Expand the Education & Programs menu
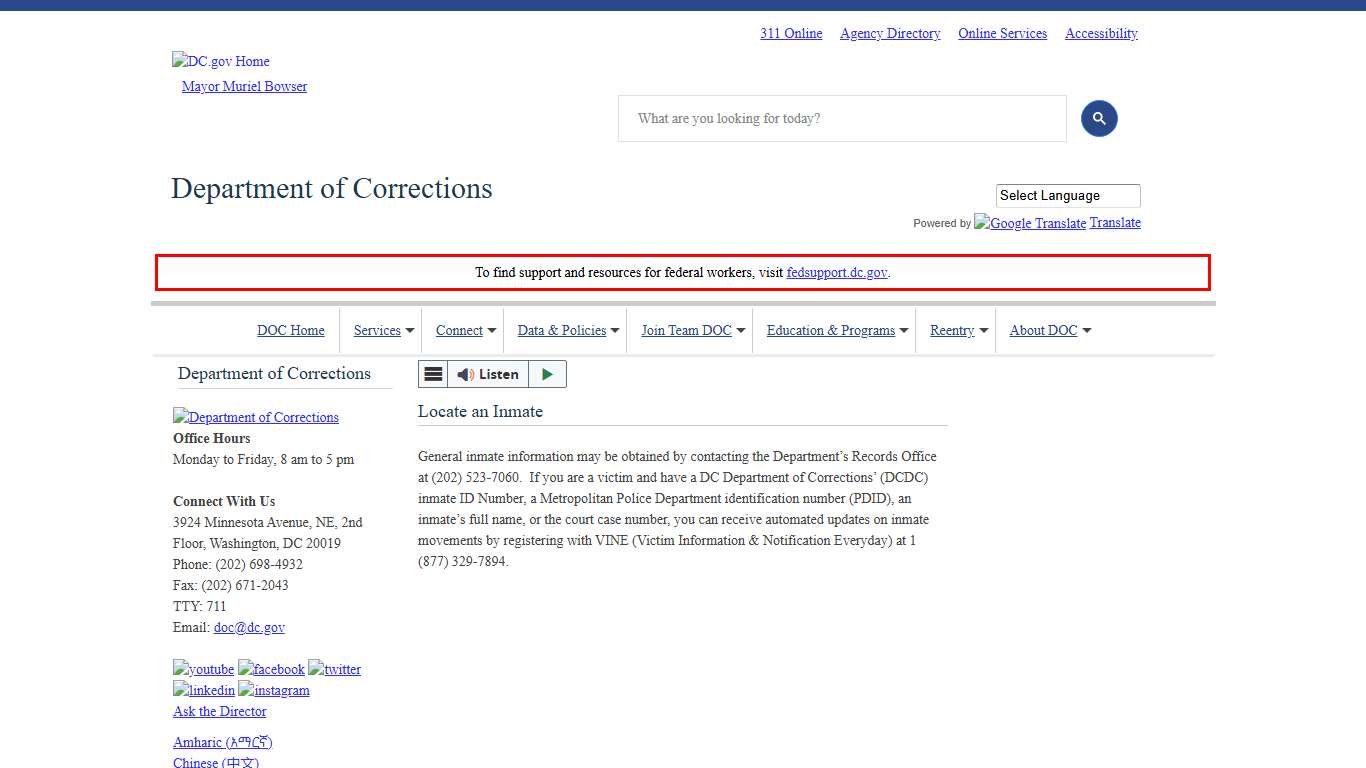1366x768 pixels. (836, 331)
